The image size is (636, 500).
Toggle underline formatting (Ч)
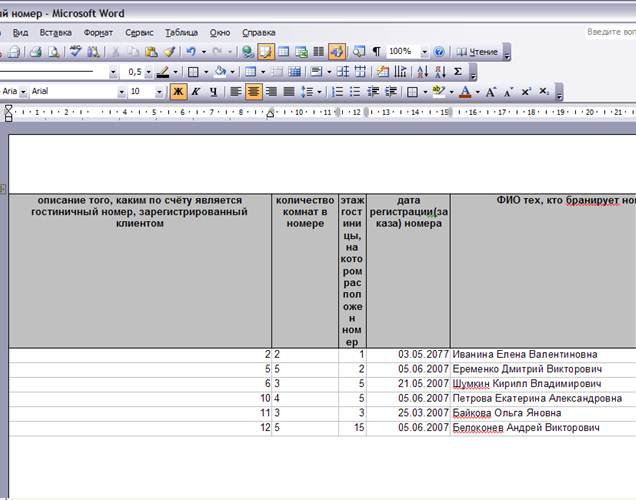coord(213,92)
